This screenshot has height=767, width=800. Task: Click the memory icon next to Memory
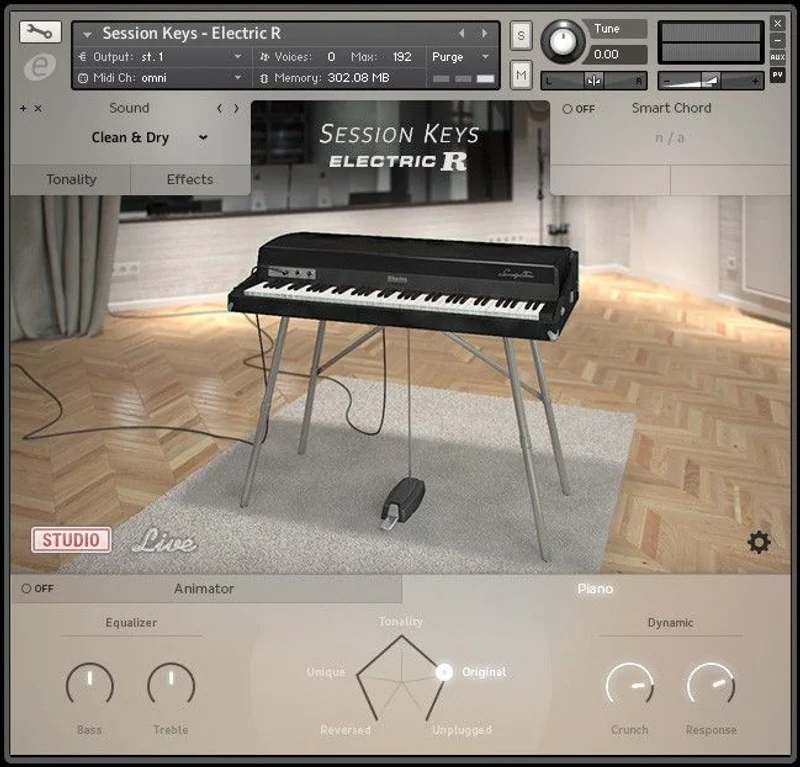[264, 78]
